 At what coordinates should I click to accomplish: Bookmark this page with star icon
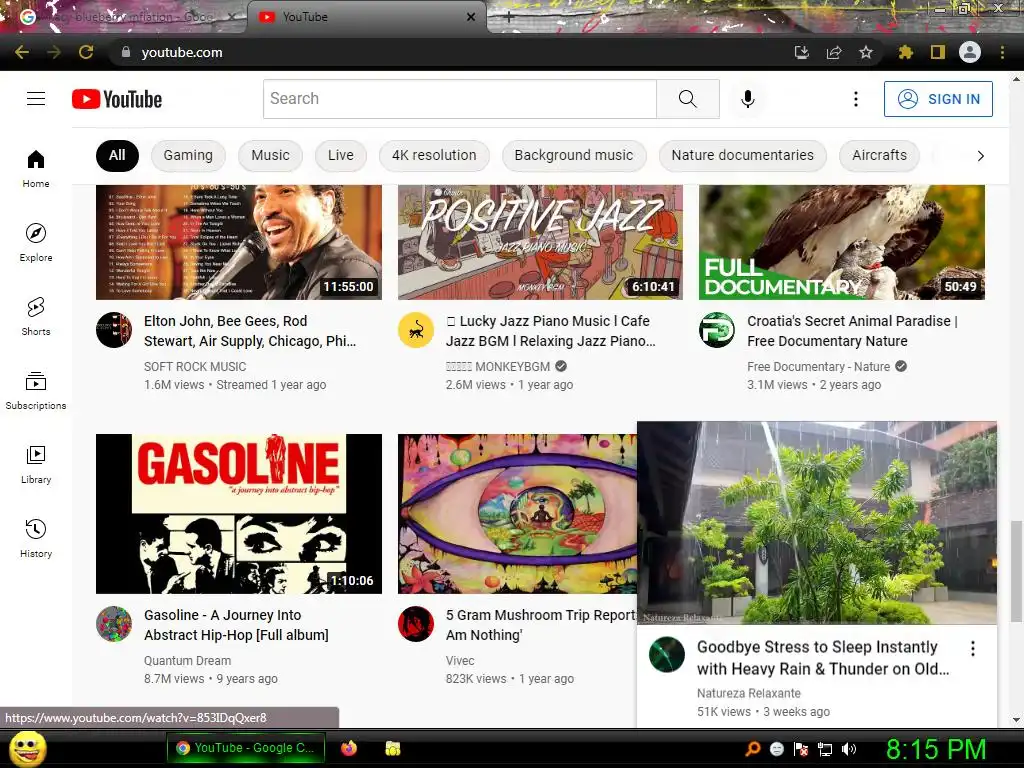coord(866,52)
